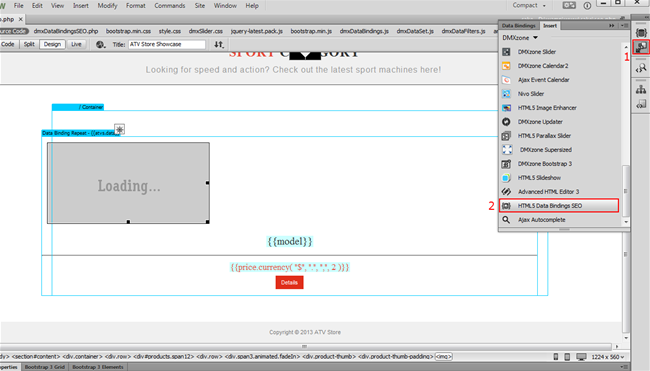Open related file style.css

tap(170, 31)
